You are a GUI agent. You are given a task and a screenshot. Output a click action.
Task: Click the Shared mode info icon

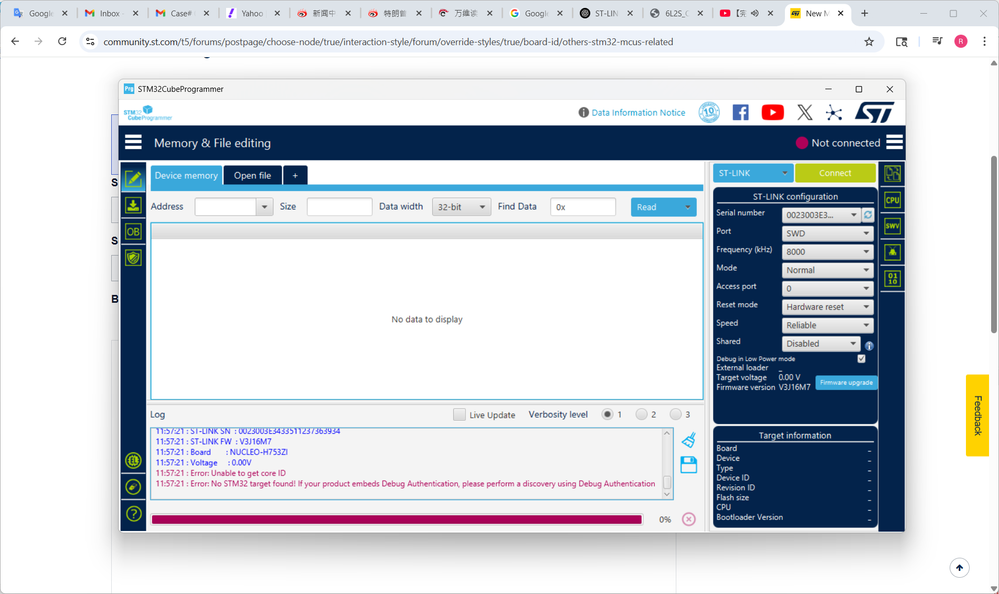tap(869, 345)
